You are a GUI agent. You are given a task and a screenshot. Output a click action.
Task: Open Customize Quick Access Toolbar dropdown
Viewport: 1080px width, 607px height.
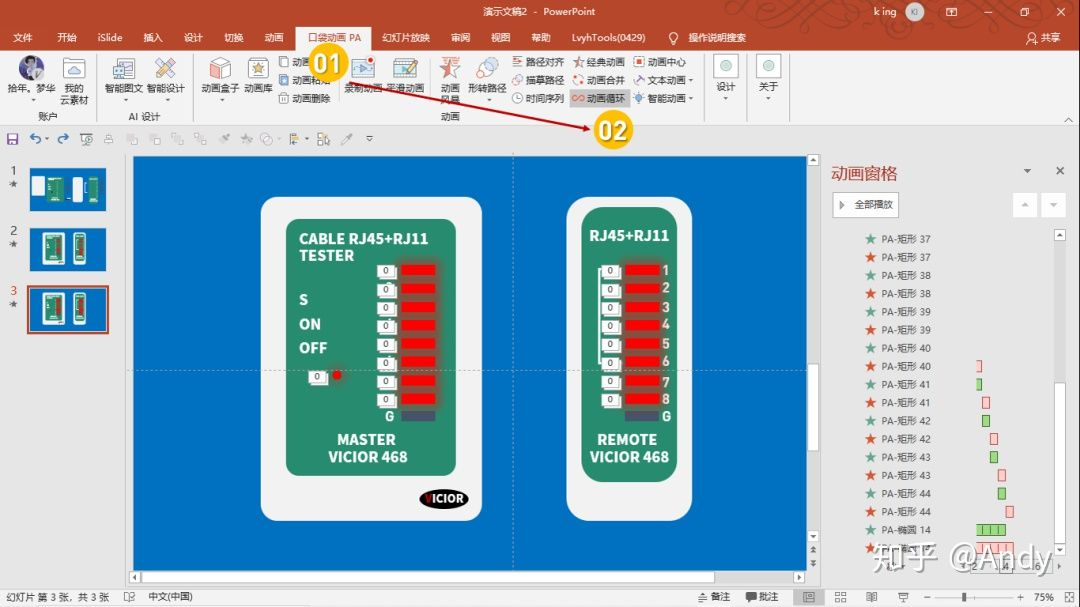(369, 139)
